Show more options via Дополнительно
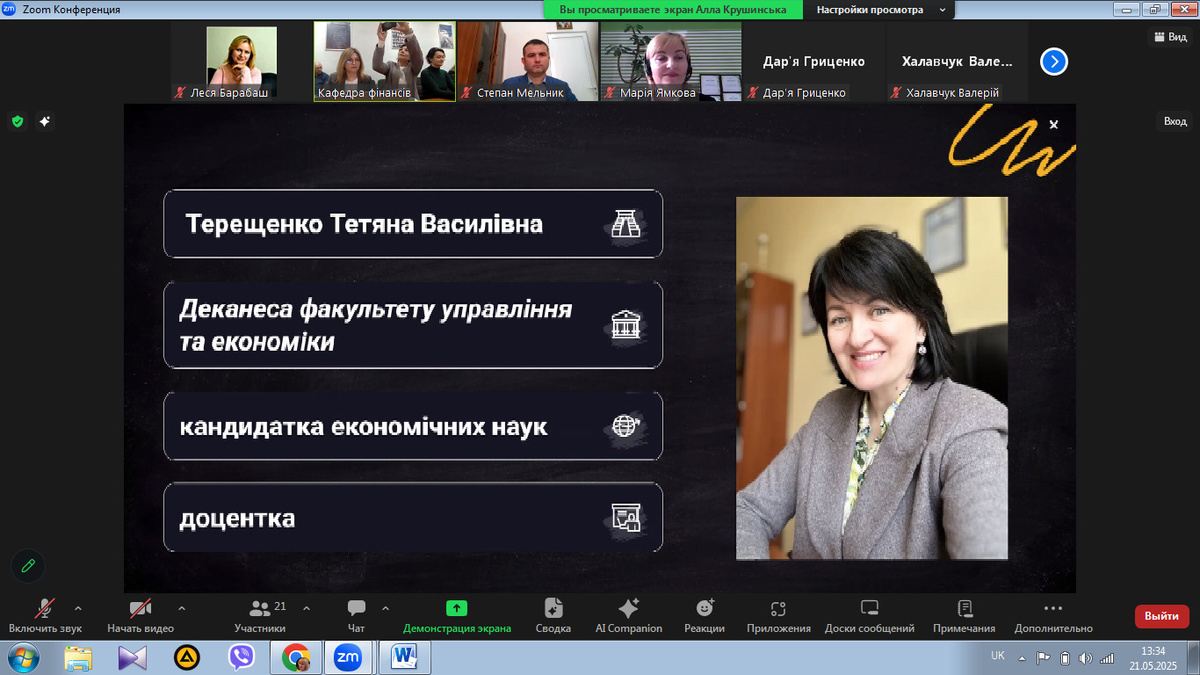Viewport: 1200px width, 675px height. coord(1053,615)
